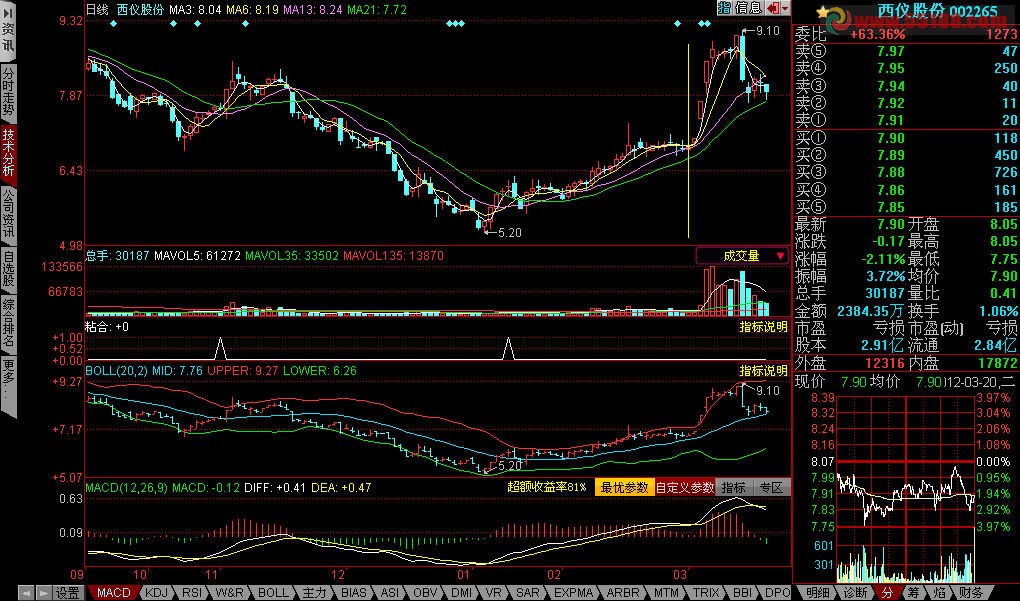The height and width of the screenshot is (601, 1020).
Task: Select the 综合排名 sidebar tab
Action: pyautogui.click(x=8, y=323)
